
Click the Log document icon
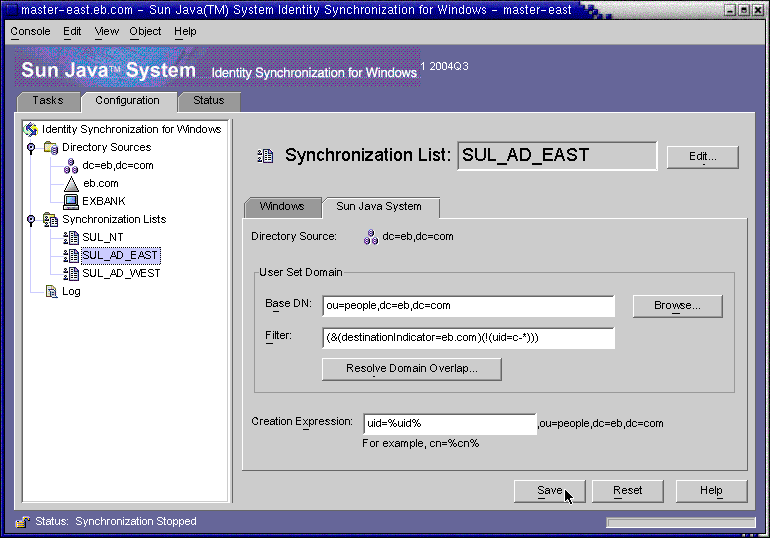(x=51, y=292)
